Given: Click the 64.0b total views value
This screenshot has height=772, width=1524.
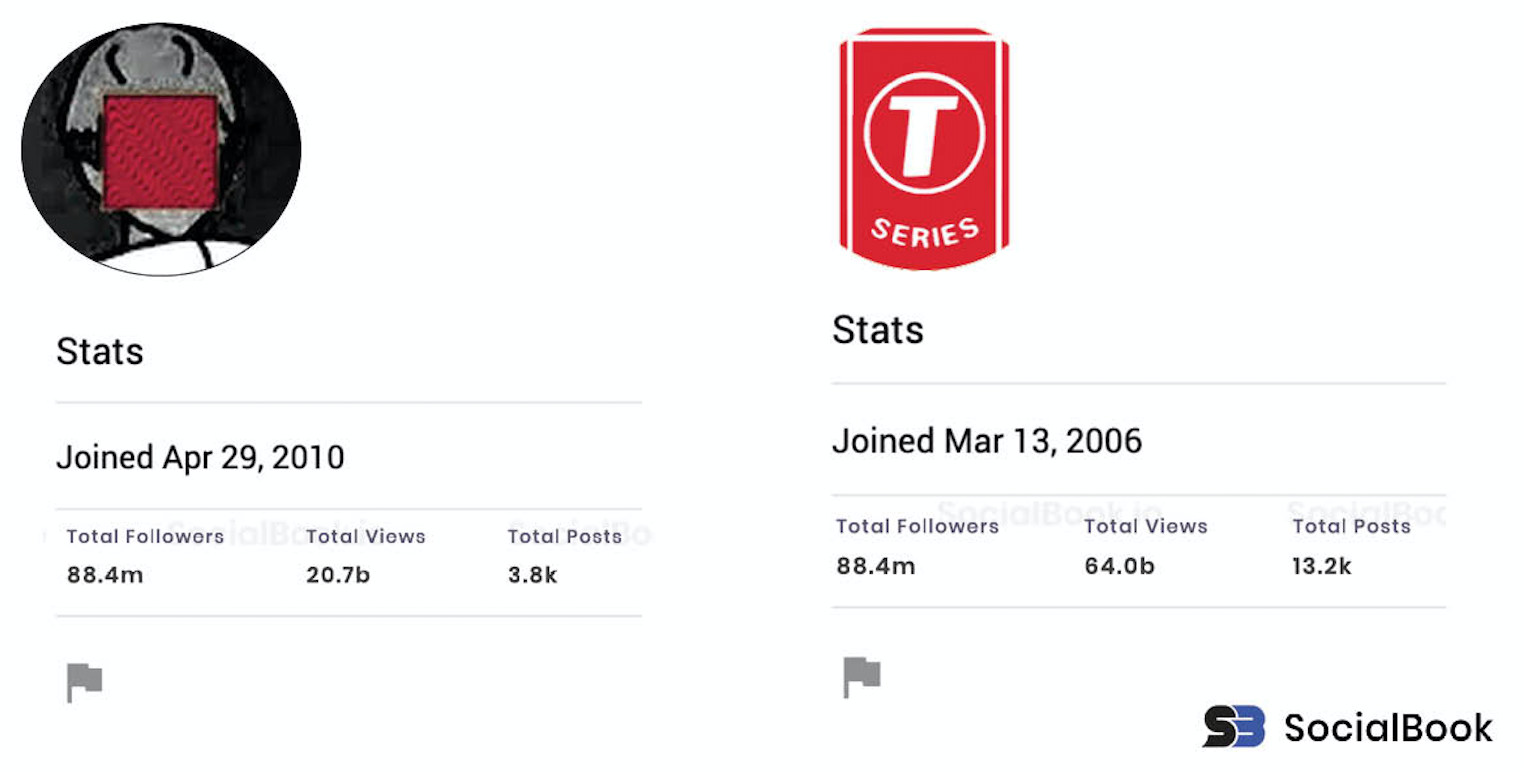Looking at the screenshot, I should 1119,566.
